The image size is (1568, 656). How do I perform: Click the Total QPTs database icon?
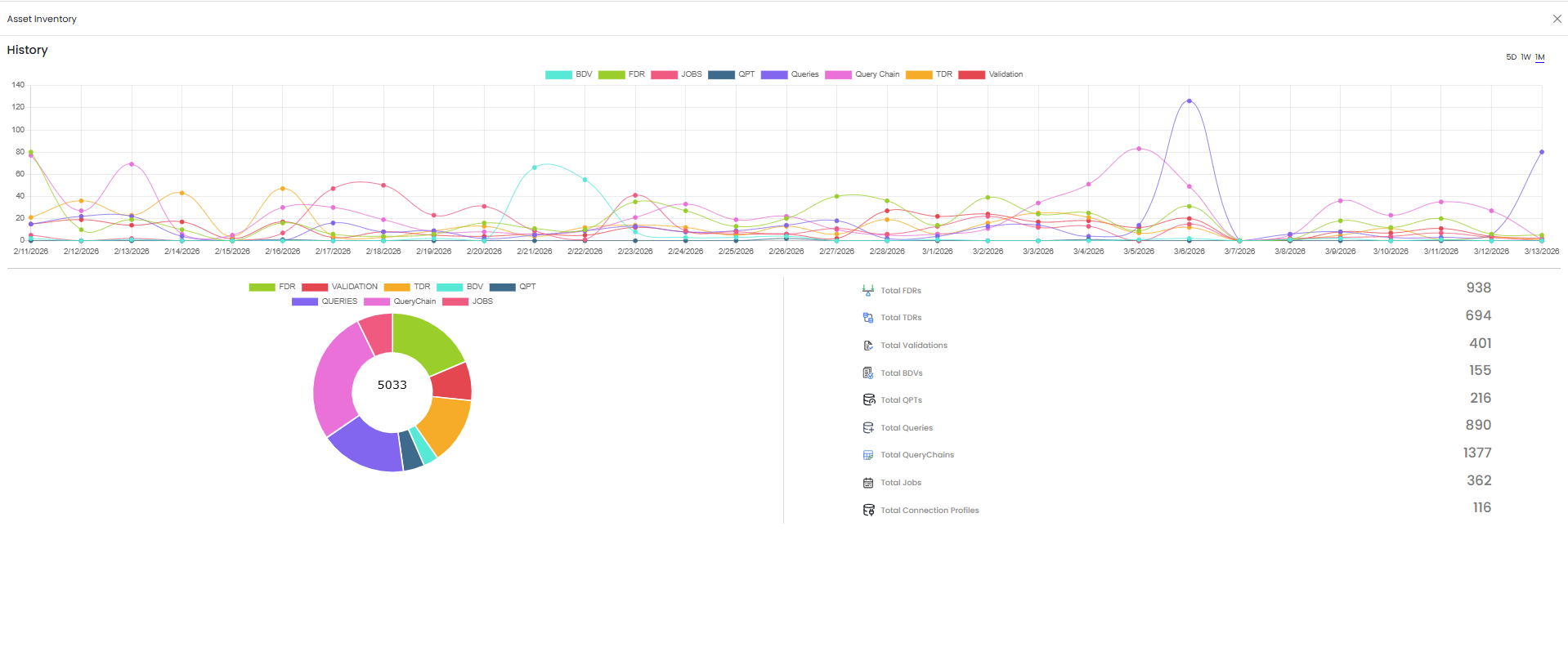868,400
